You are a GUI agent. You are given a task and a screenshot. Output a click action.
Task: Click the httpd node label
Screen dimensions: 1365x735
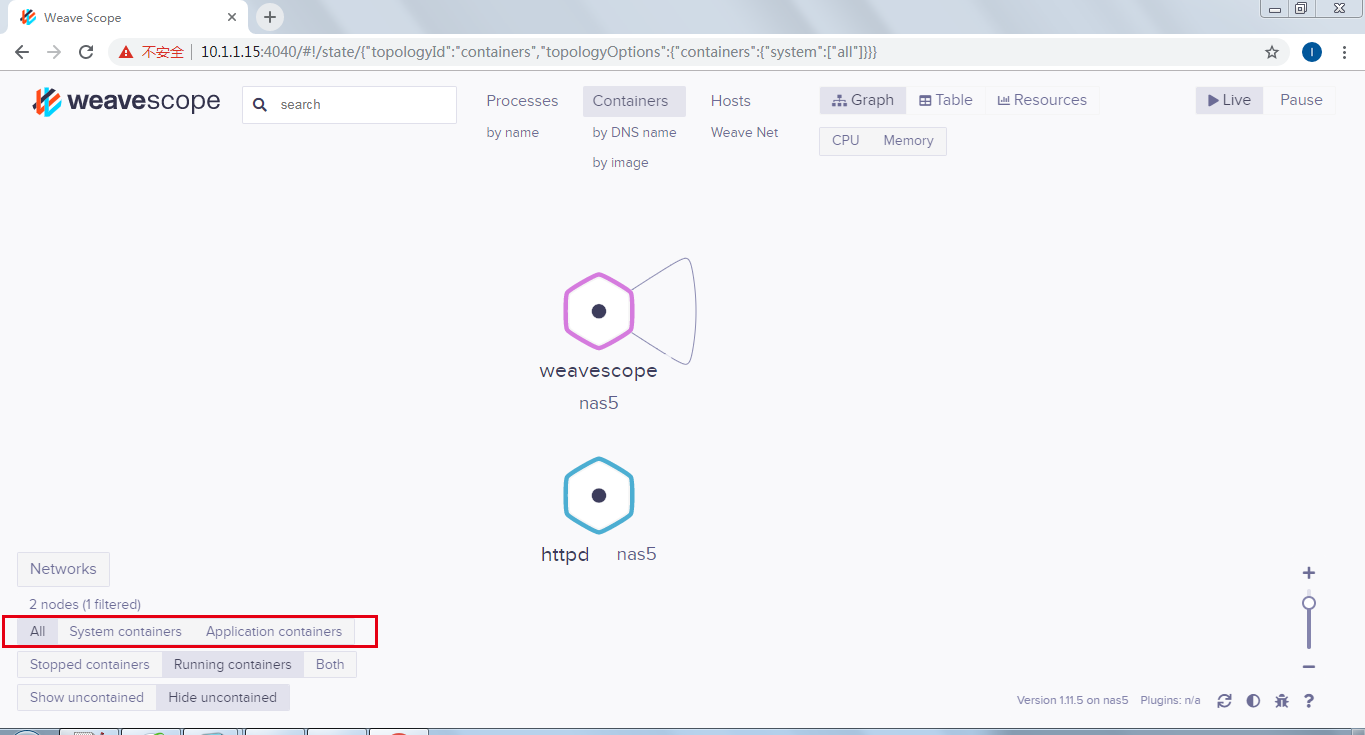[565, 555]
